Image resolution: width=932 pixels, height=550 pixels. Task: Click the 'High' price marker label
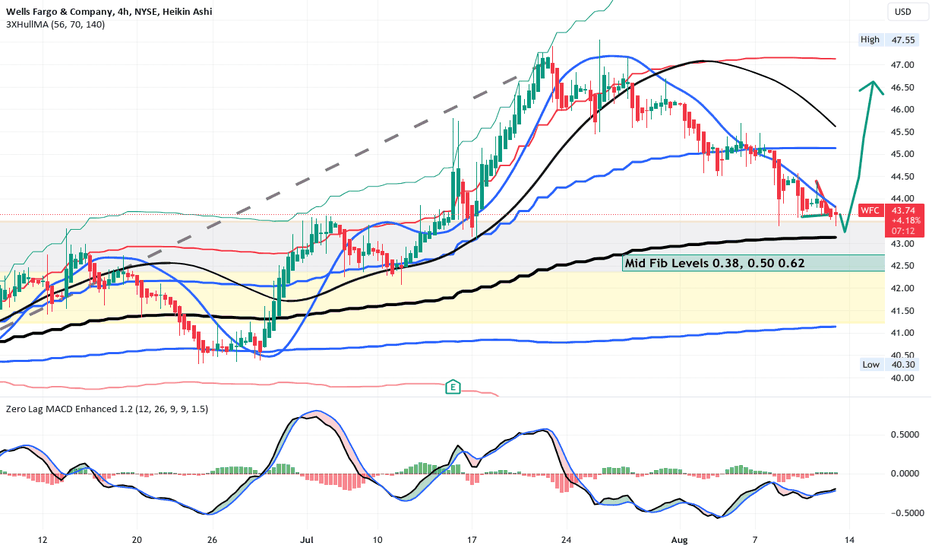coord(870,39)
